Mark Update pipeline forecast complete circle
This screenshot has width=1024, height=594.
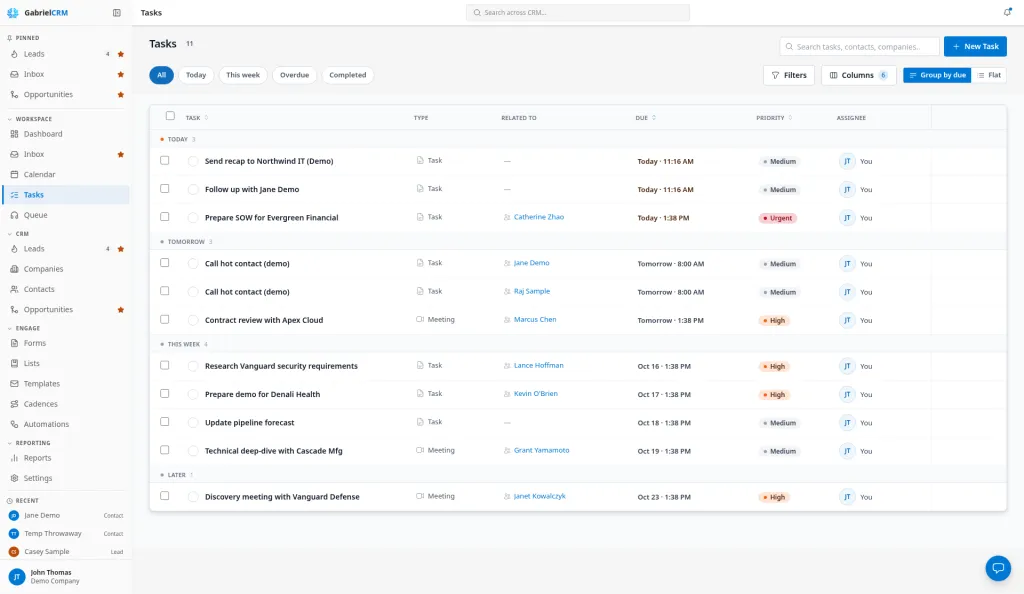(x=193, y=422)
